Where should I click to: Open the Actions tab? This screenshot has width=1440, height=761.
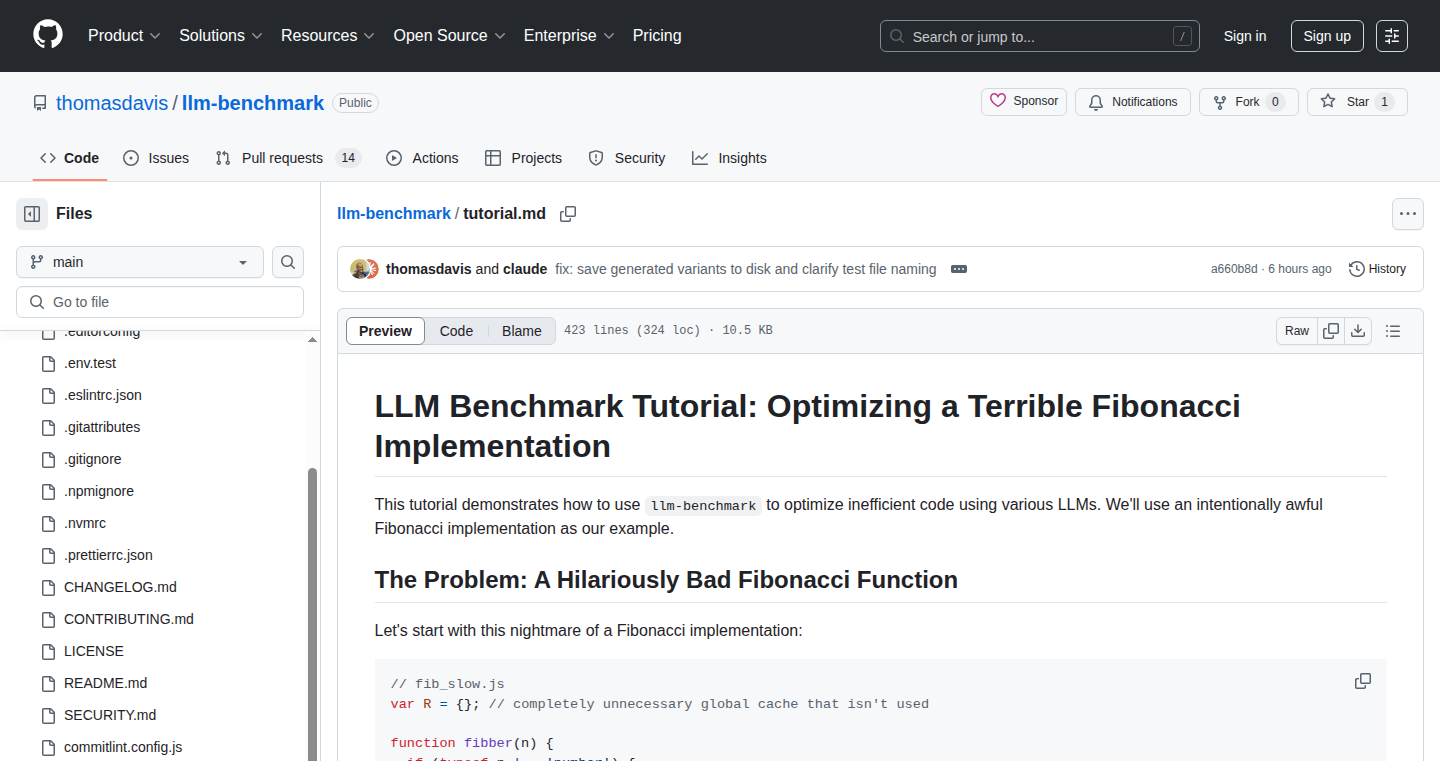[422, 158]
